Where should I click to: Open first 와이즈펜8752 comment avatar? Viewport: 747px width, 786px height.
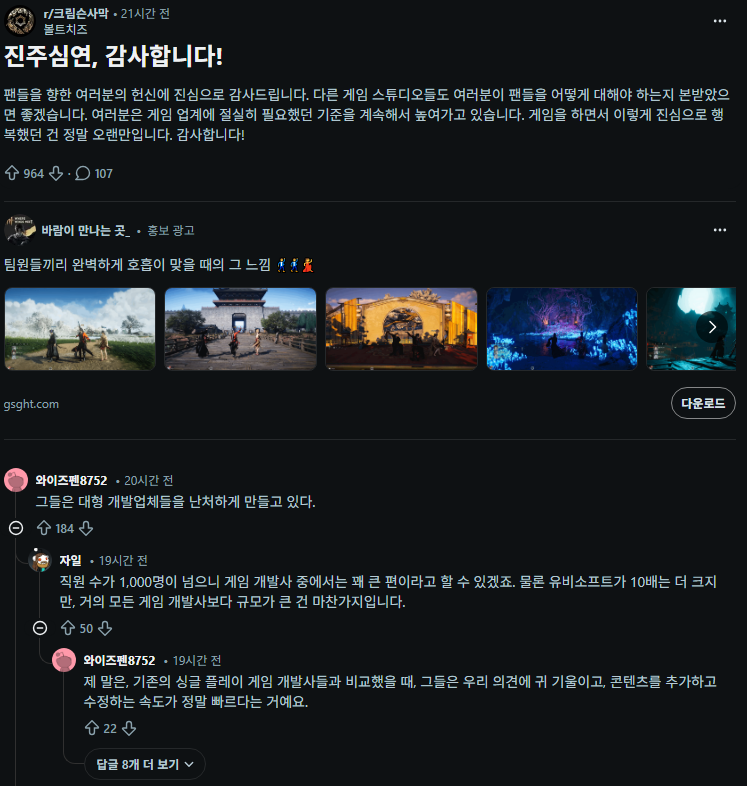(x=16, y=480)
